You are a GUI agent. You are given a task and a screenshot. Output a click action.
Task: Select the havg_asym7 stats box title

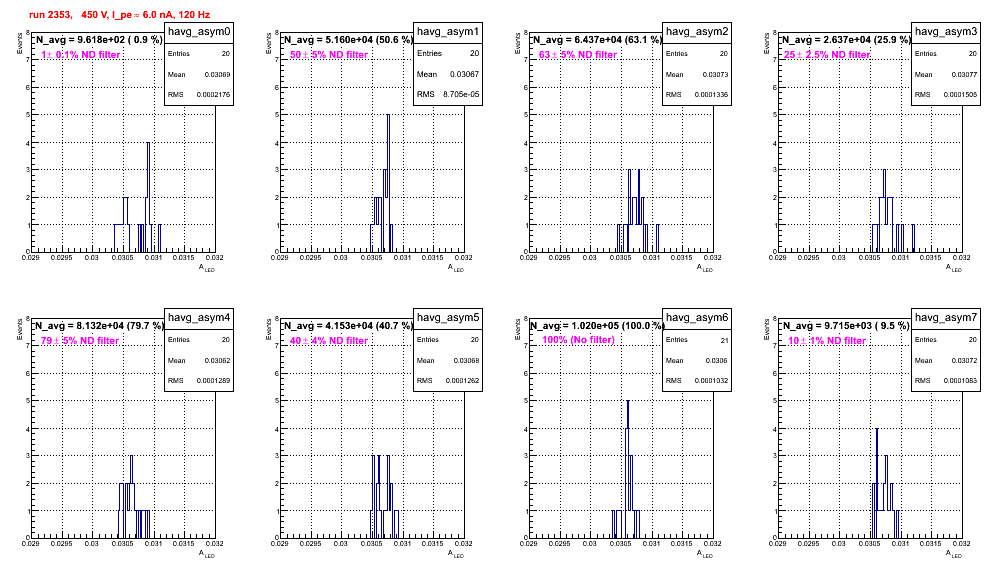coord(946,318)
